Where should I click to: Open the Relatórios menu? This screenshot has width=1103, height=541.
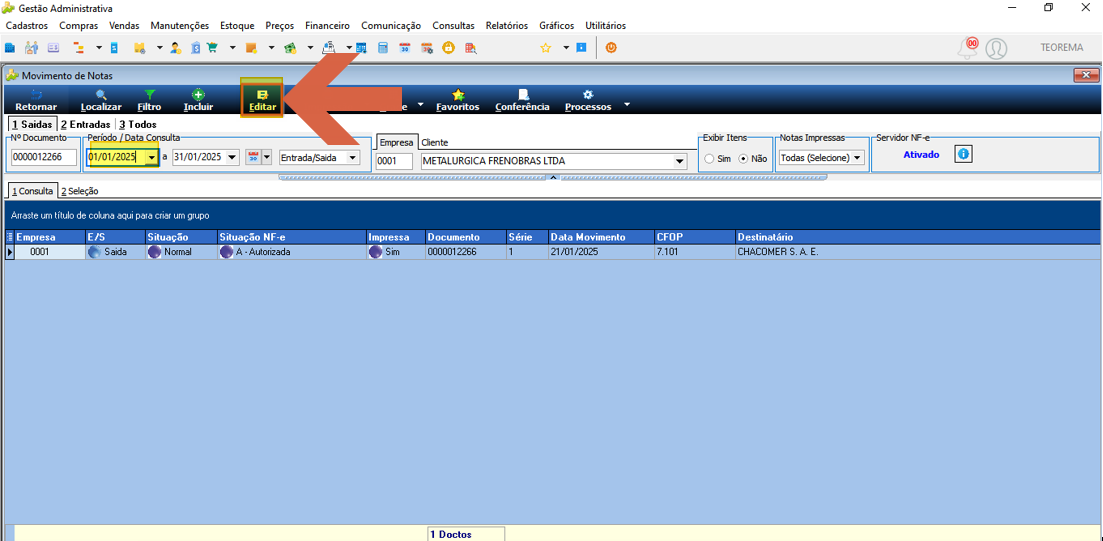point(506,25)
